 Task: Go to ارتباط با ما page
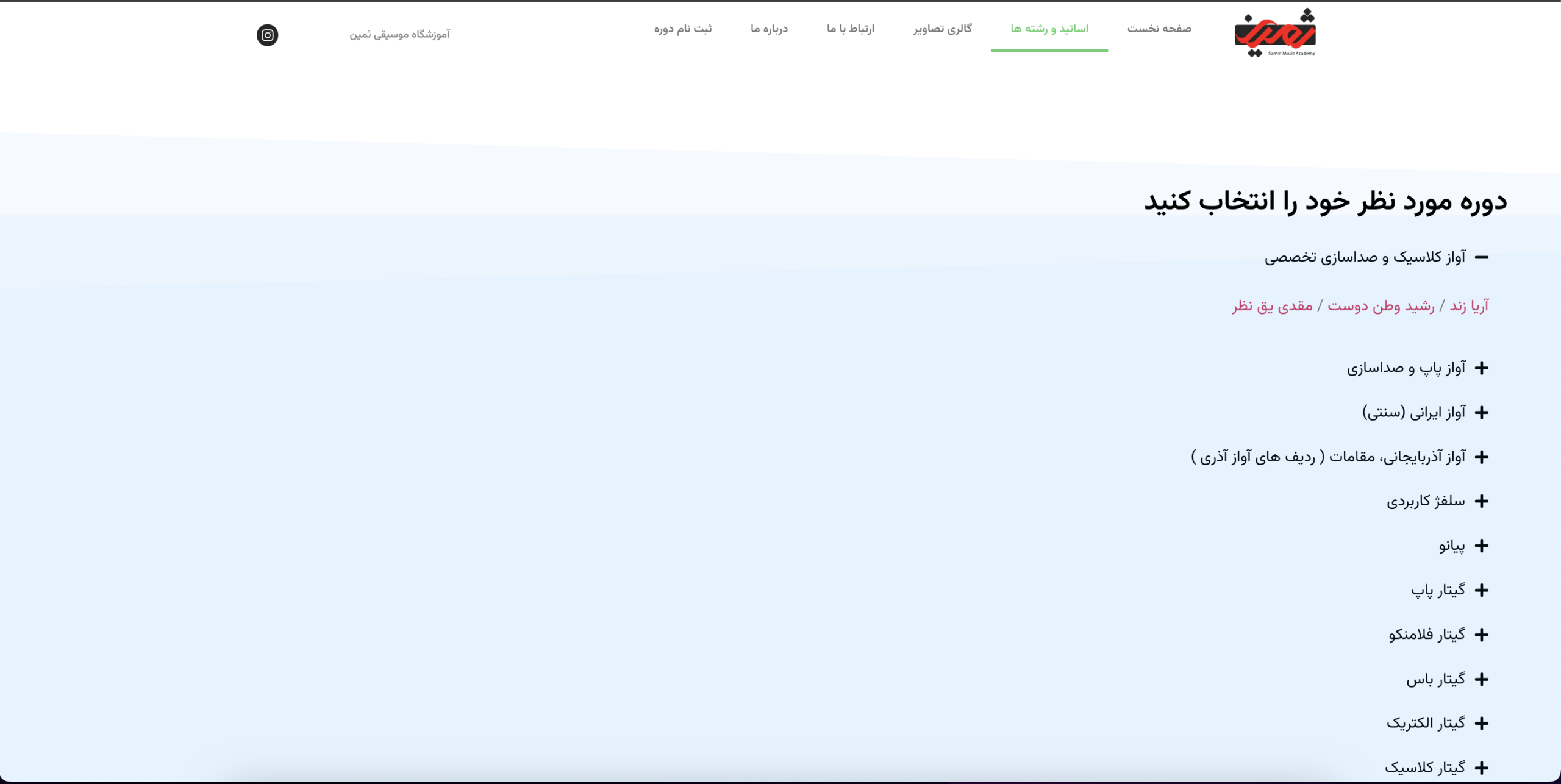[x=850, y=29]
